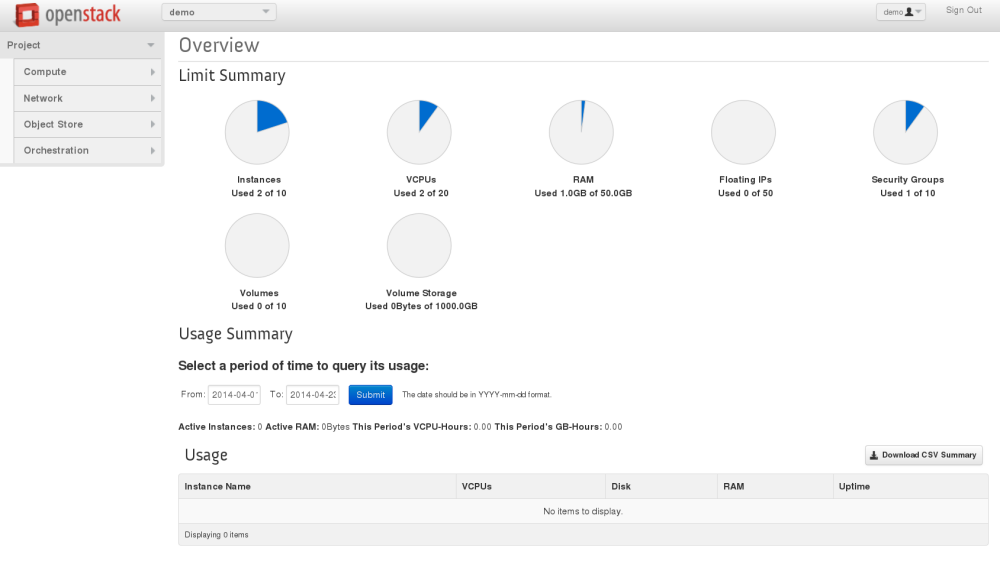Click the Floating IPs pie chart
Screen dimensions: 1000x564
[x=743, y=132]
